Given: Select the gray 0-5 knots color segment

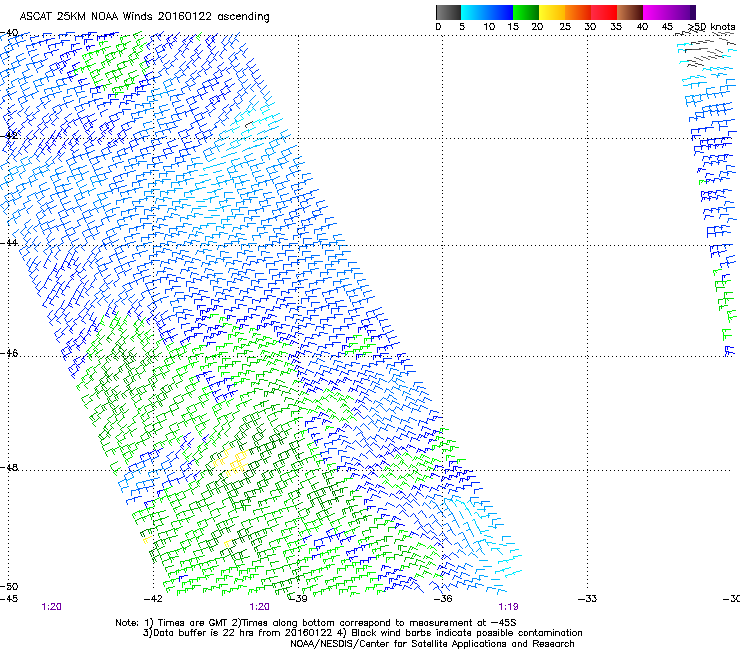Looking at the screenshot, I should (x=448, y=12).
